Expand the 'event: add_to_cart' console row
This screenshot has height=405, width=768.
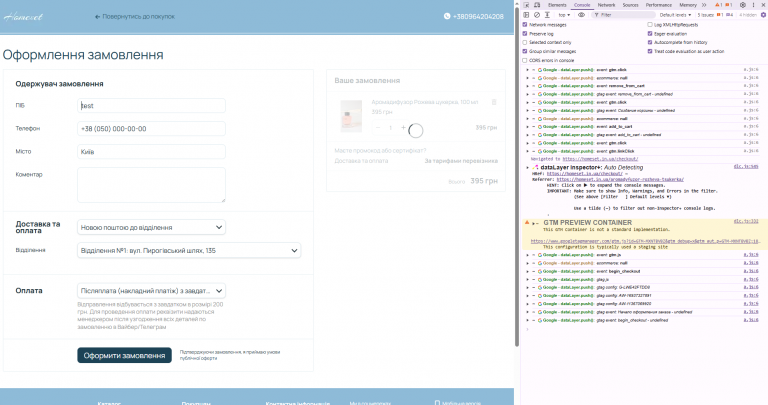528,127
